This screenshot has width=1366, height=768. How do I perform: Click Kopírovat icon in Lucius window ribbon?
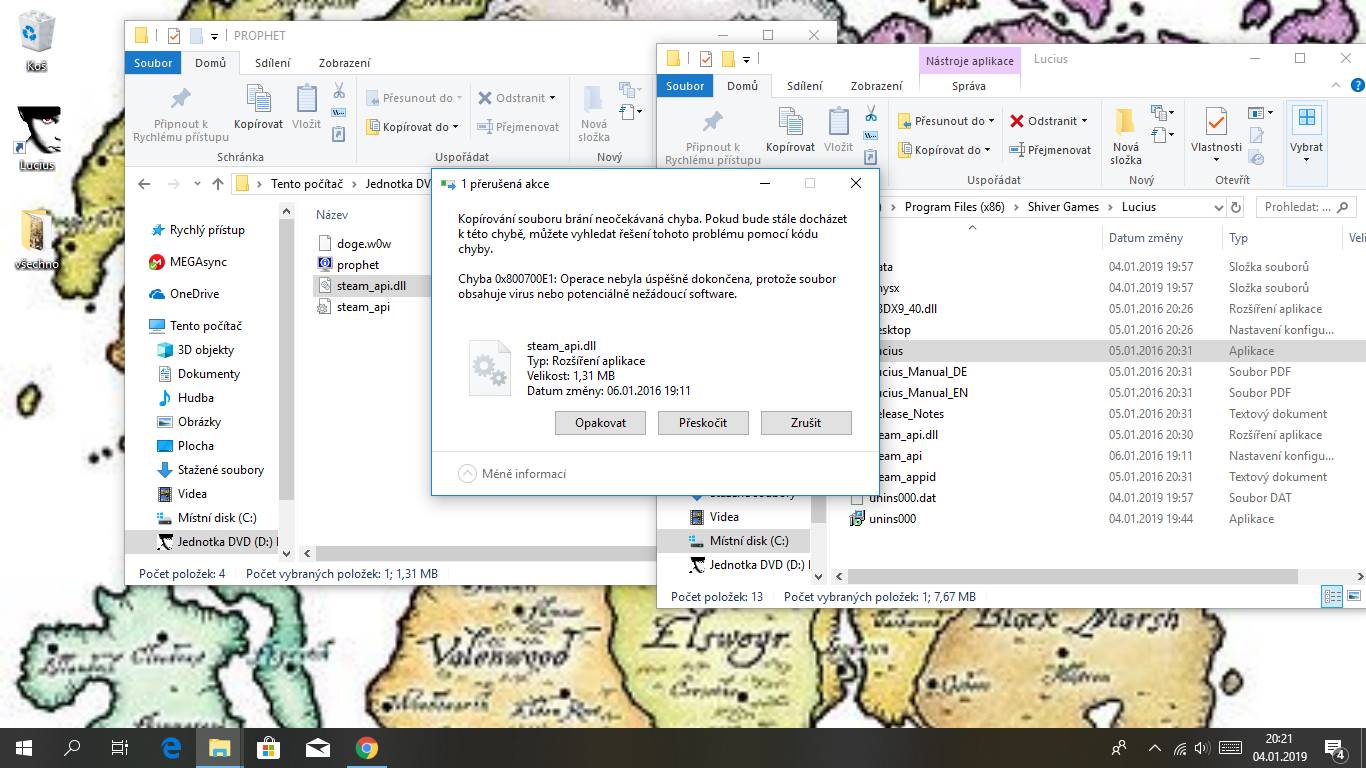tap(790, 130)
